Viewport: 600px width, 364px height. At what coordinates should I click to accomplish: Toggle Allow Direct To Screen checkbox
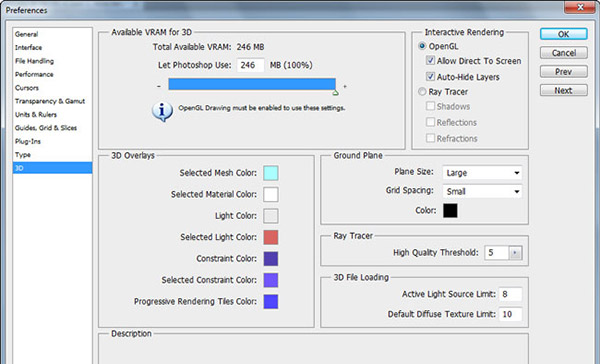430,60
